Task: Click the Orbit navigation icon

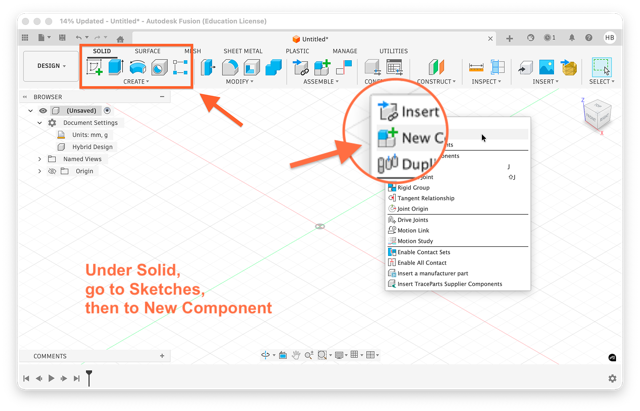Action: tap(265, 355)
